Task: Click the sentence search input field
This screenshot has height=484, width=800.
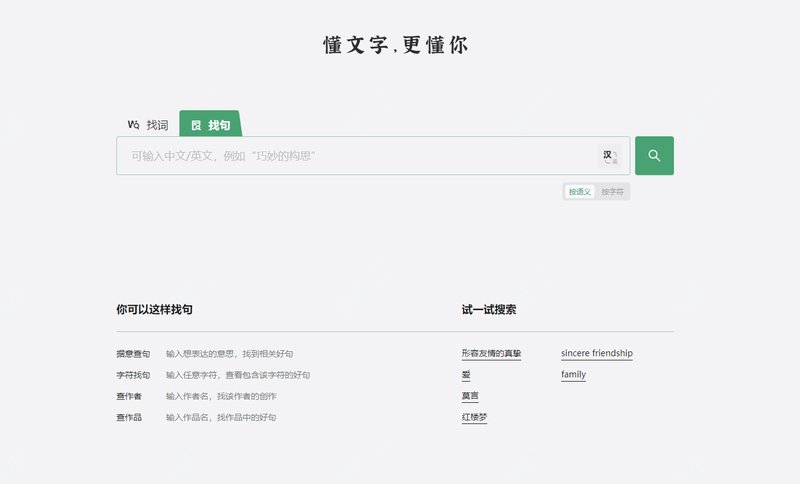Action: click(355, 156)
